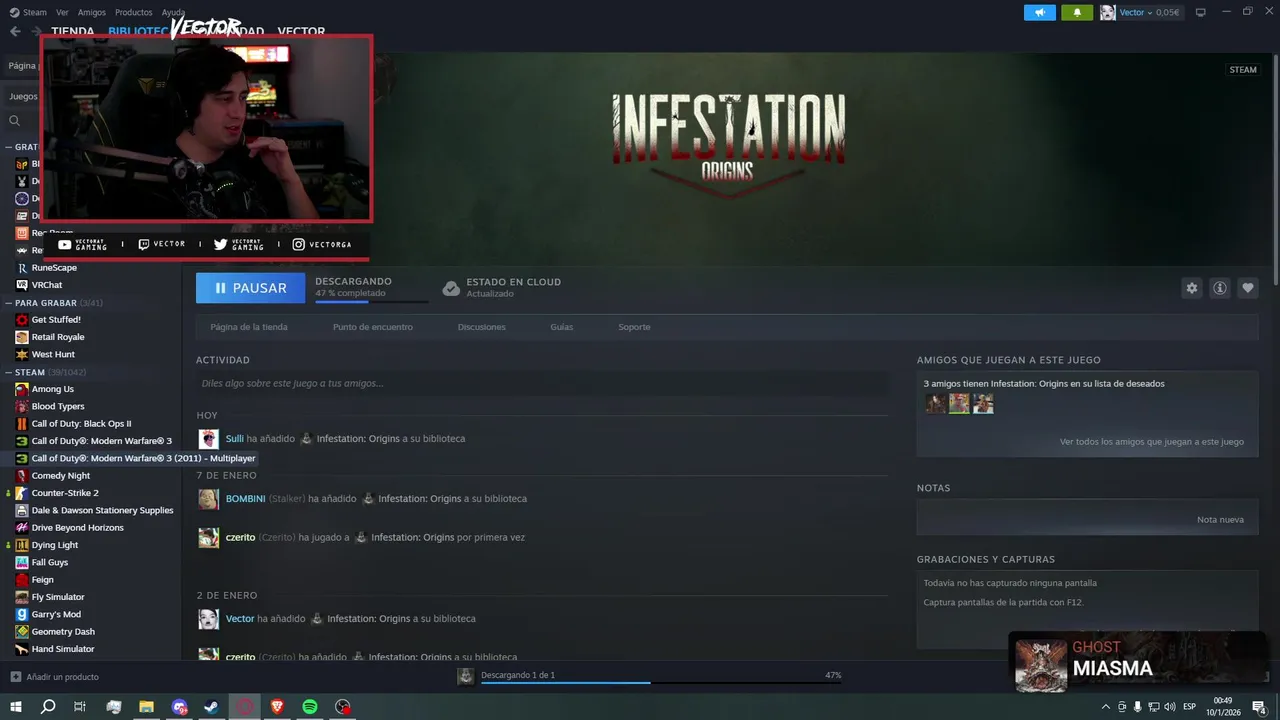The width and height of the screenshot is (1280, 720).
Task: Open Get Stuffed! from Para Grabar
Action: tap(56, 320)
